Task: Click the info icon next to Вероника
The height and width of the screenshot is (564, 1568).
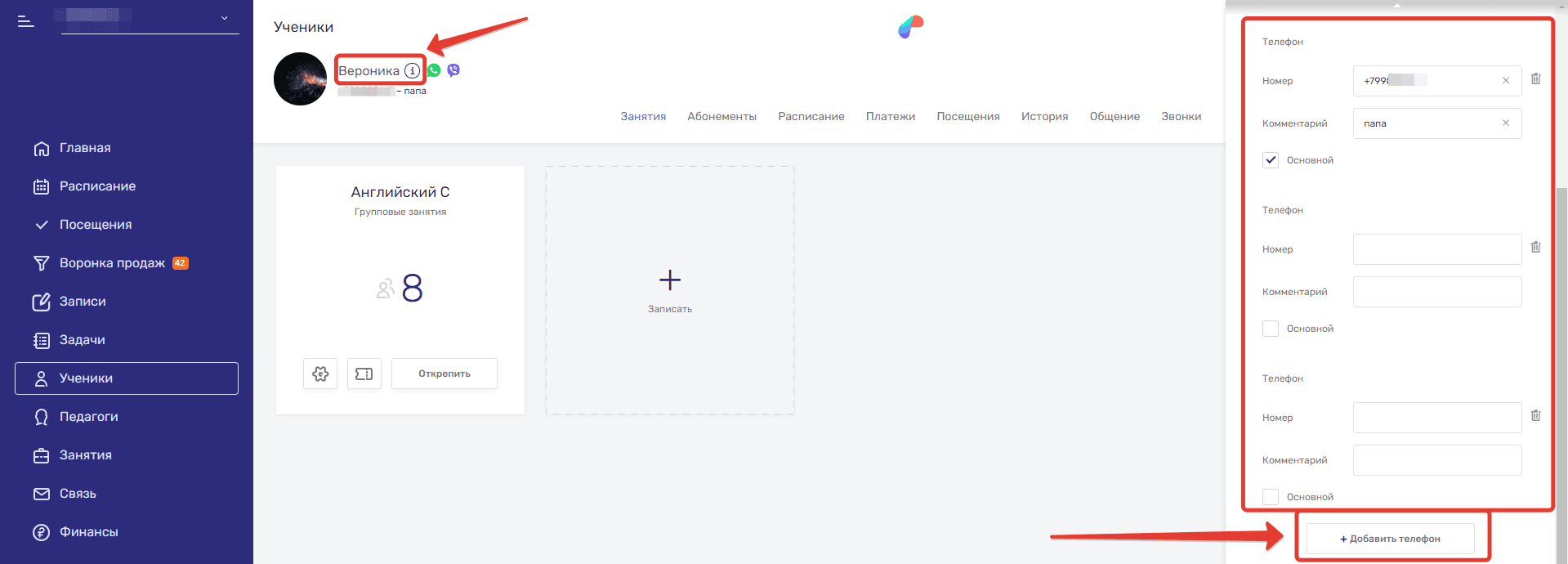Action: click(x=413, y=70)
